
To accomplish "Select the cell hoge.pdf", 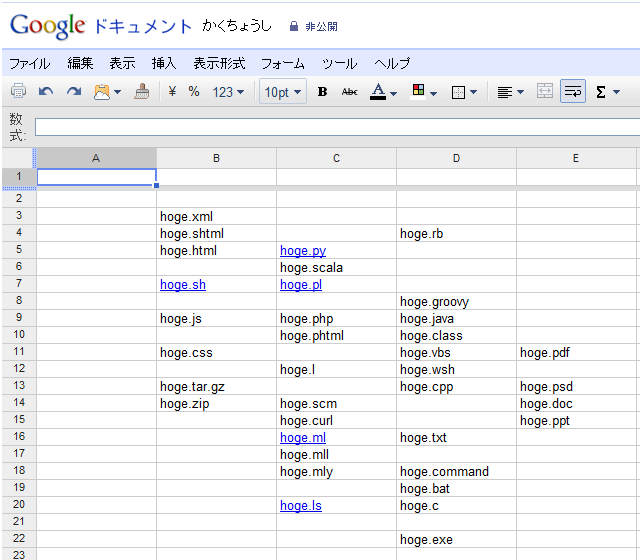I will 576,353.
